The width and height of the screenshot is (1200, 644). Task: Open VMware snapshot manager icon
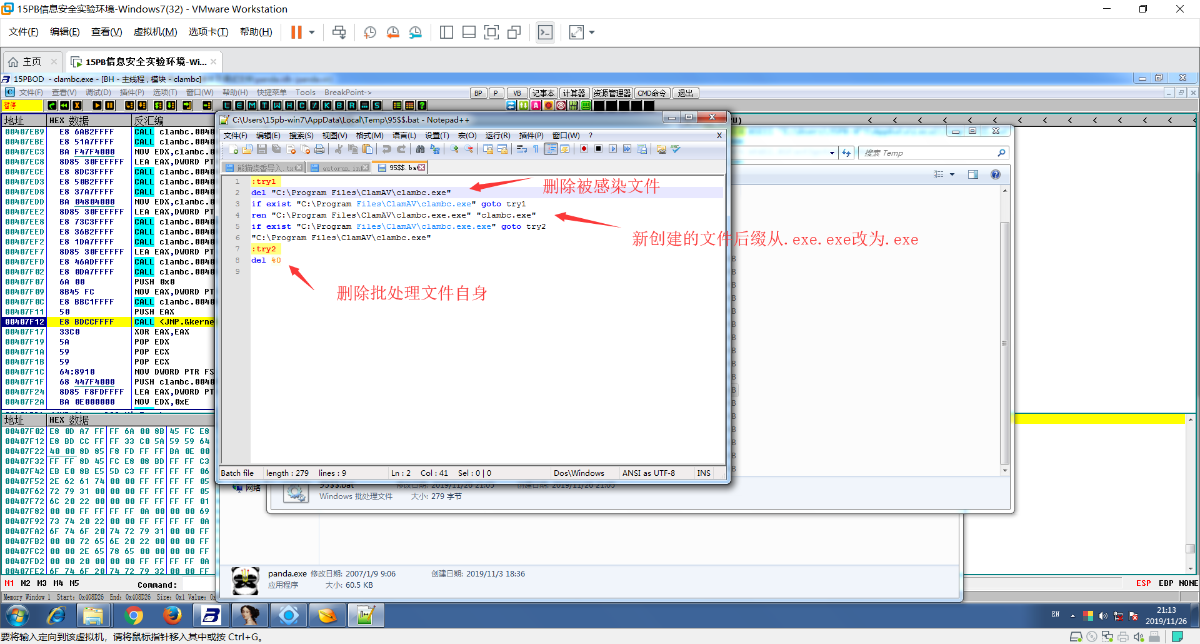(414, 32)
